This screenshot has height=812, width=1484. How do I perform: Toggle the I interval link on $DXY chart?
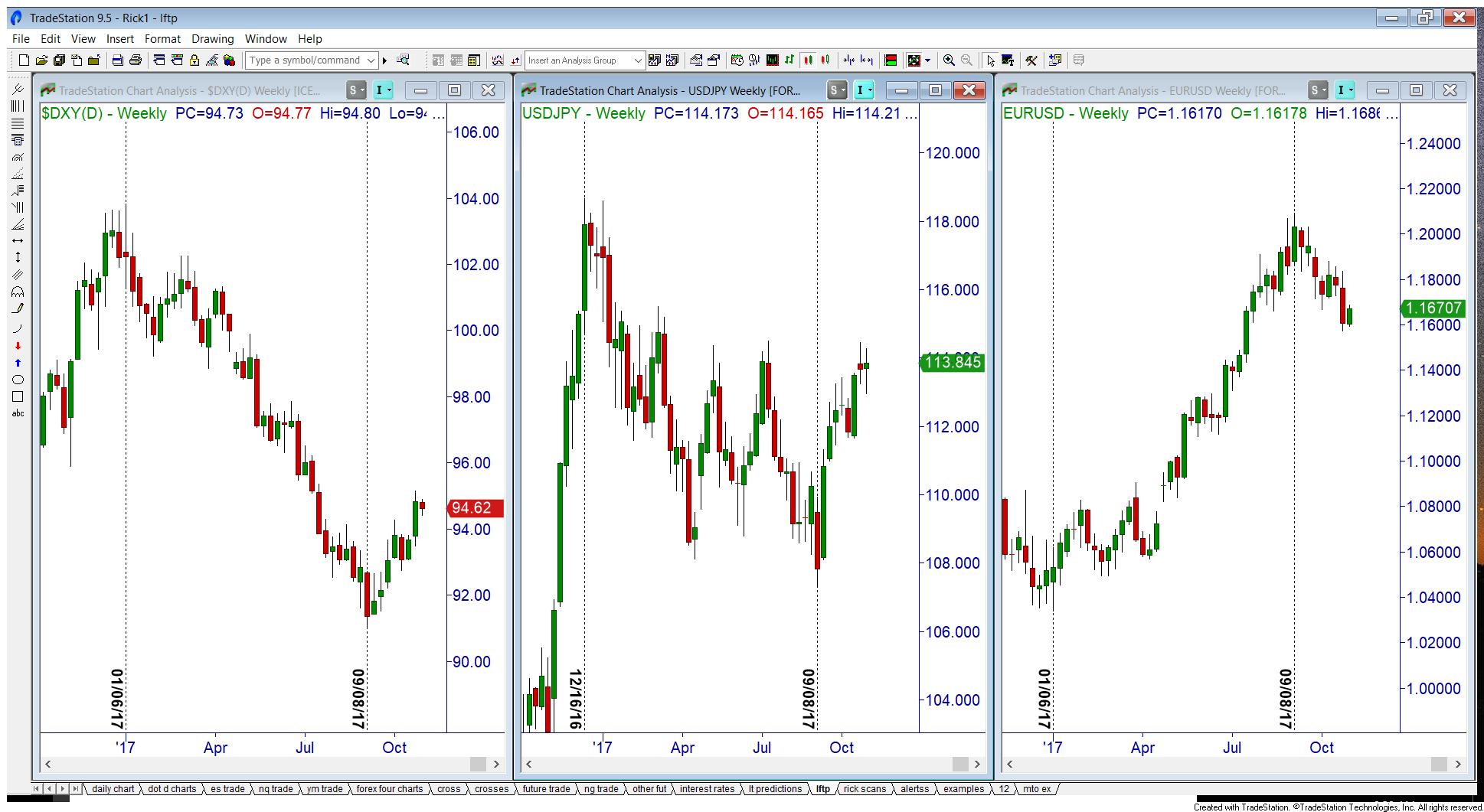click(x=383, y=90)
